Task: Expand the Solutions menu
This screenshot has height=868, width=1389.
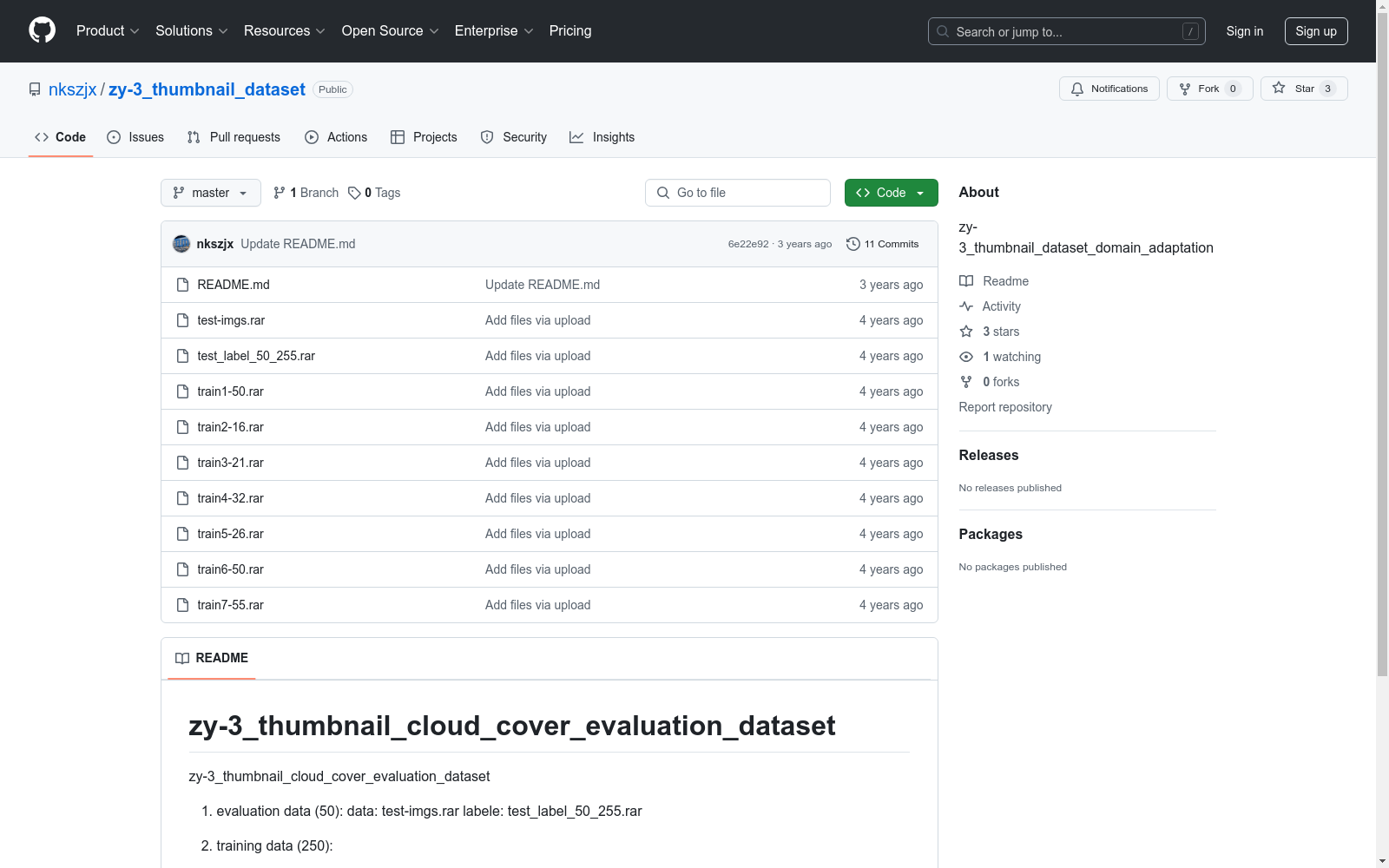Action: tap(192, 30)
